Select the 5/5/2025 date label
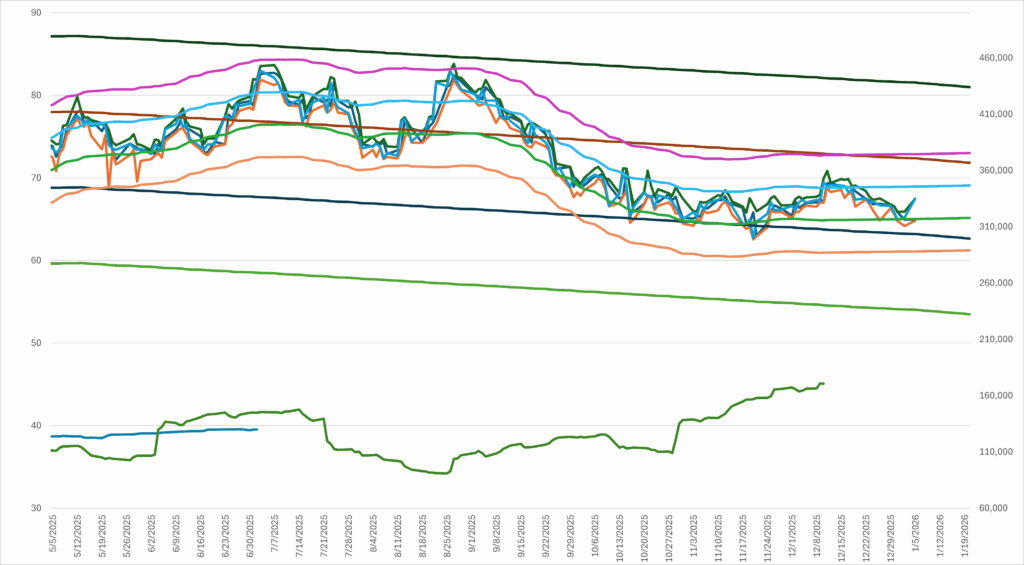 (x=53, y=535)
